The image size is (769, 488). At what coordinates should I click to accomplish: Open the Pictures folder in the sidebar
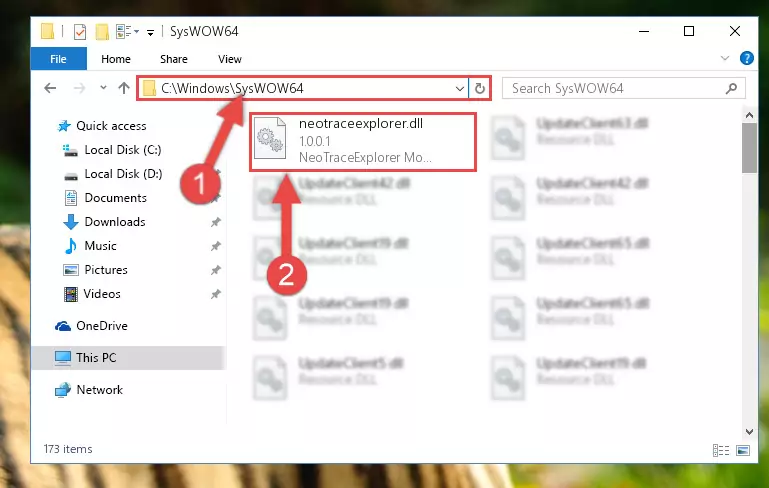[96, 270]
